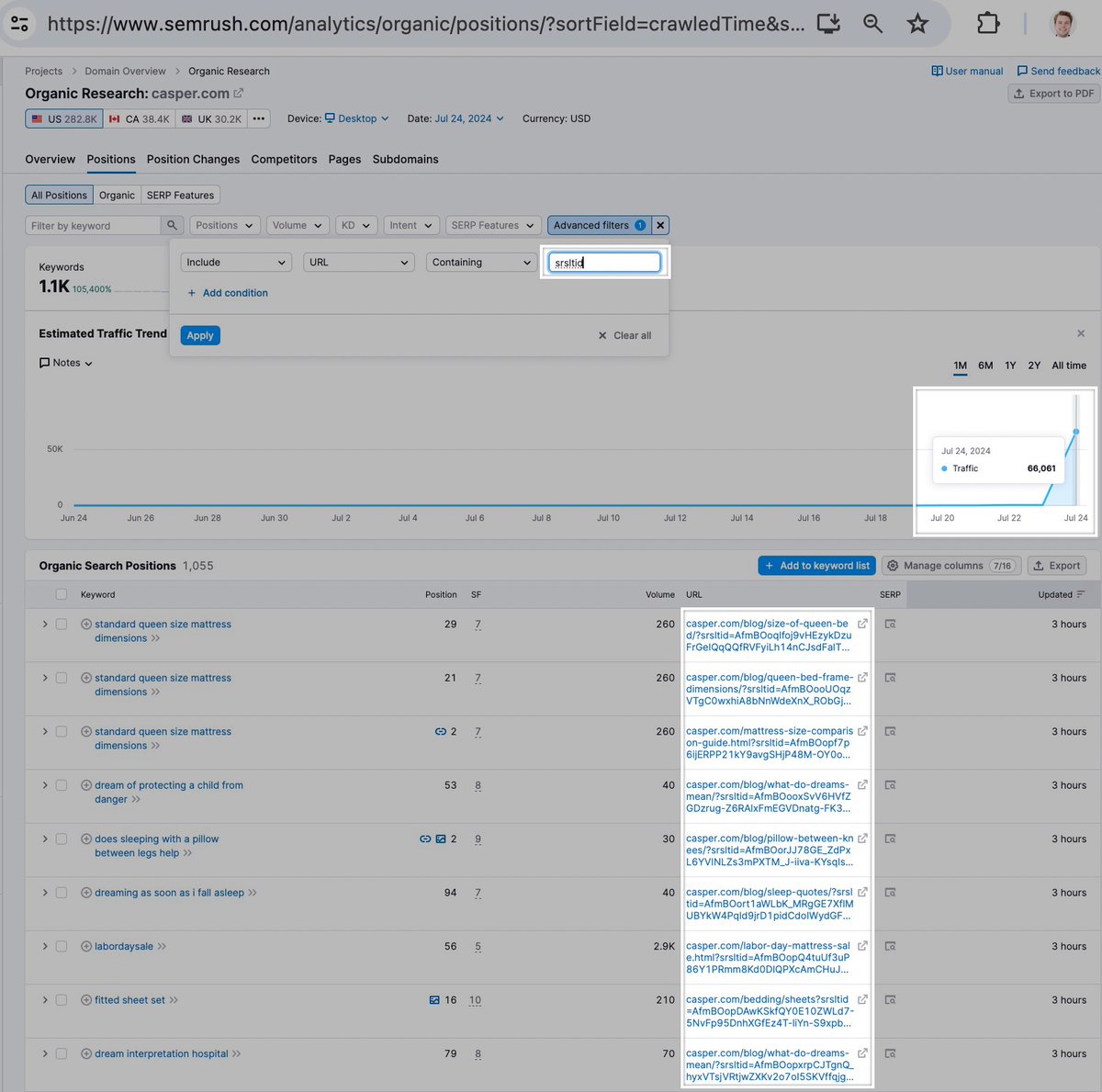Select the 6M time range
The image size is (1102, 1092).
[985, 366]
